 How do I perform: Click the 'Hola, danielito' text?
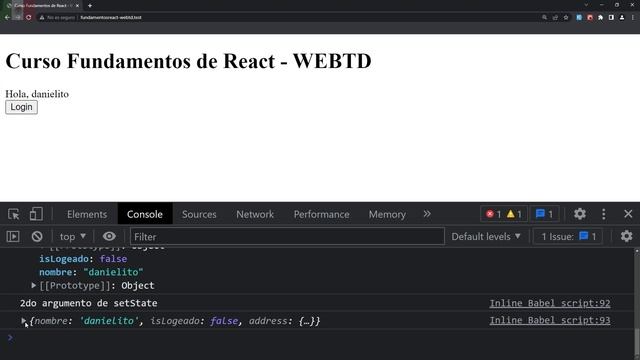coord(37,94)
